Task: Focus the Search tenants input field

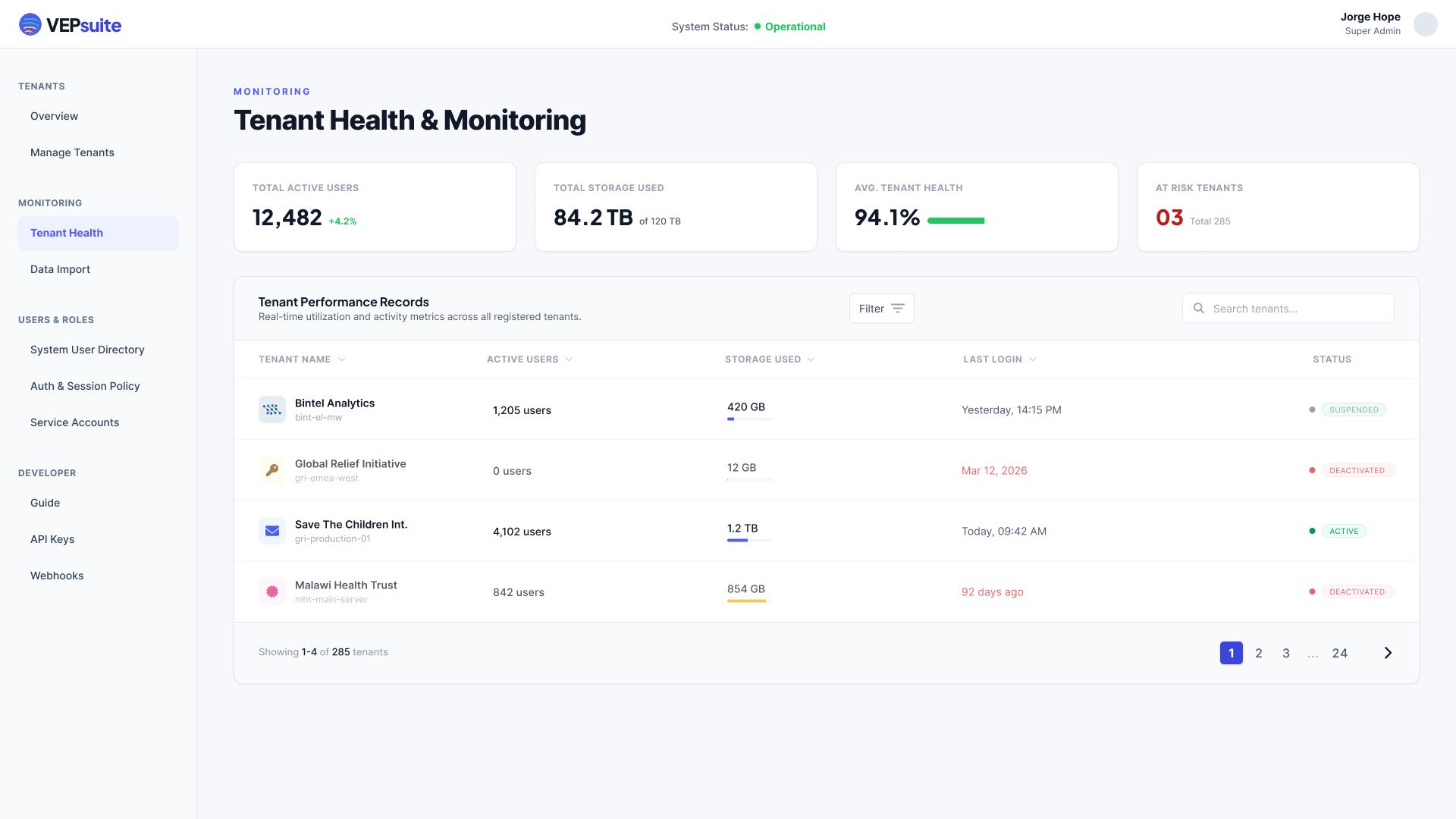Action: (x=1288, y=309)
